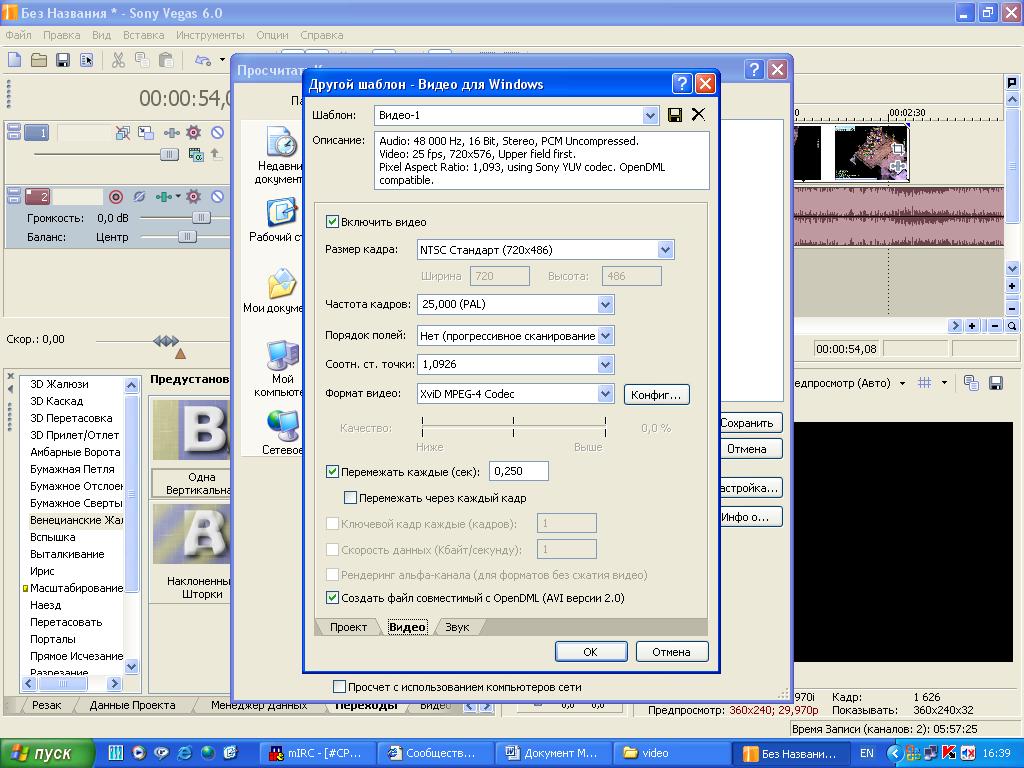
Task: Click the video track 1 level slider handle
Action: click(x=169, y=154)
